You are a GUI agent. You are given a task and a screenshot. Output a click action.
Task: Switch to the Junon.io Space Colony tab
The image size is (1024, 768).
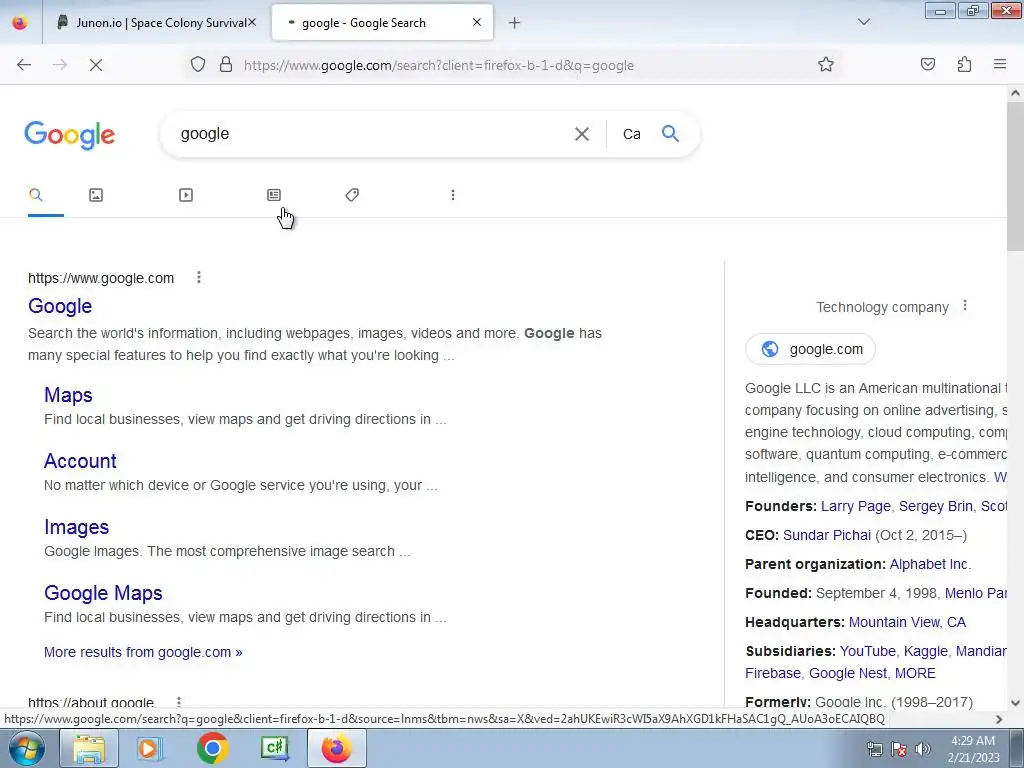tap(157, 23)
